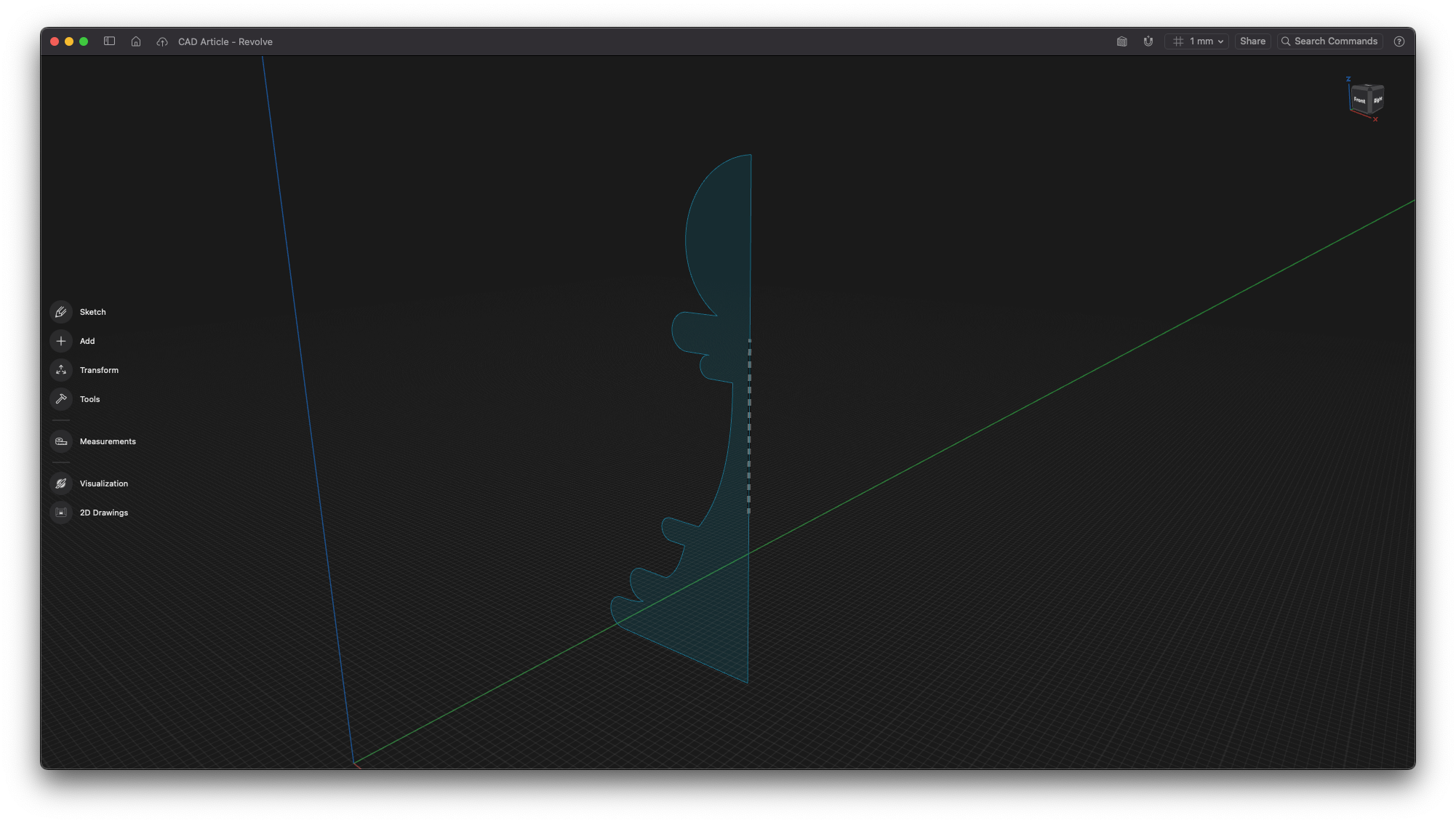The height and width of the screenshot is (823, 1456).
Task: Click the CAD Article - Revolve title
Action: click(x=225, y=41)
